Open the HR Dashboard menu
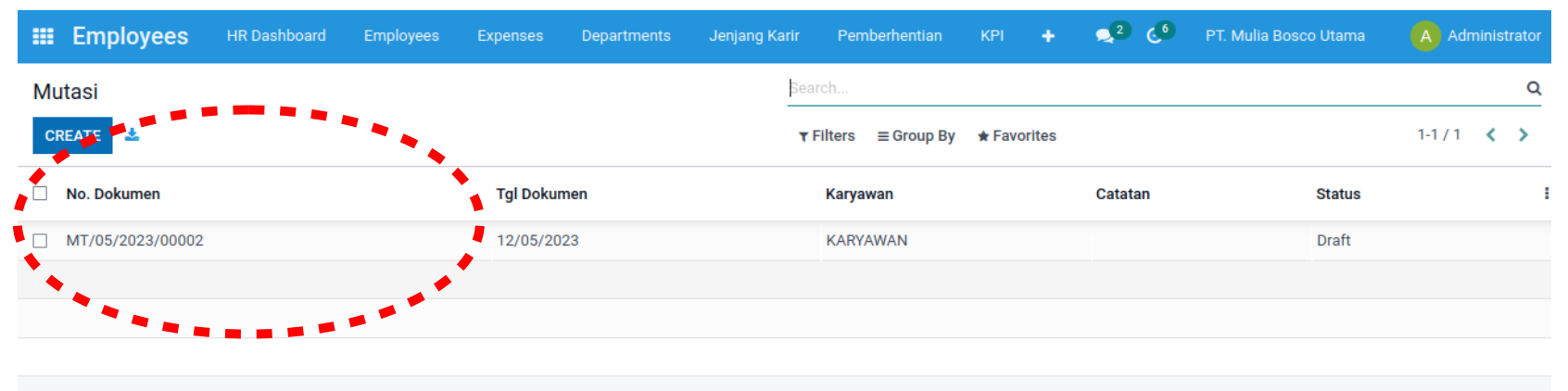This screenshot has height=391, width=1568. 276,36
